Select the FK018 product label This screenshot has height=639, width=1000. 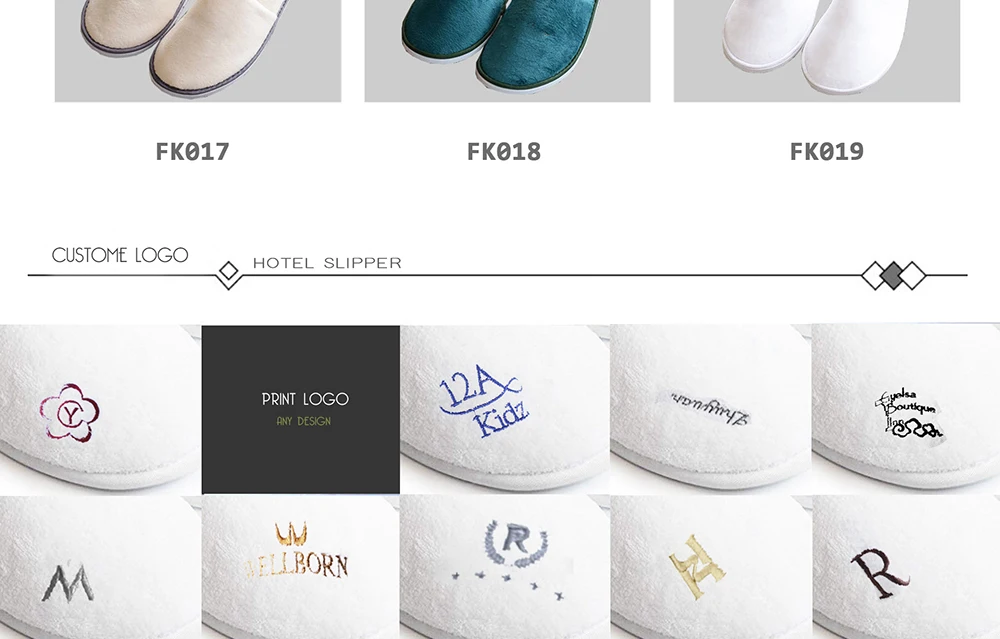click(503, 152)
